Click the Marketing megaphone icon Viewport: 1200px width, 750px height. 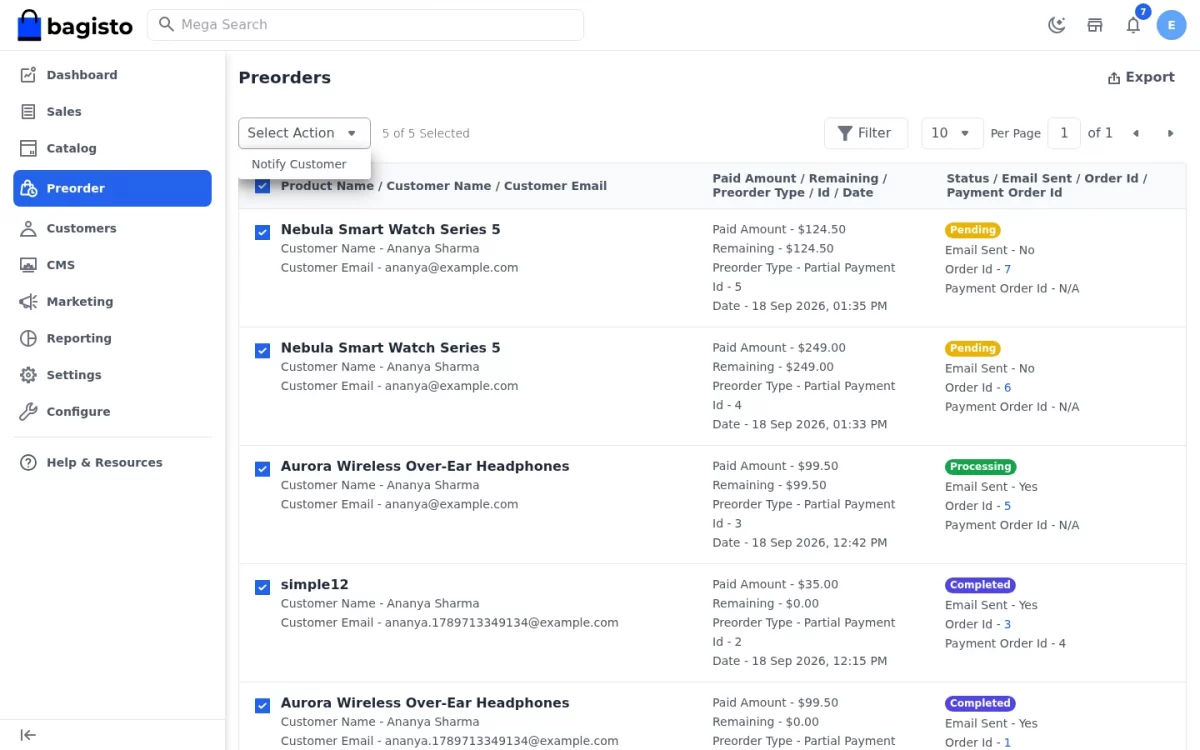pyautogui.click(x=28, y=301)
